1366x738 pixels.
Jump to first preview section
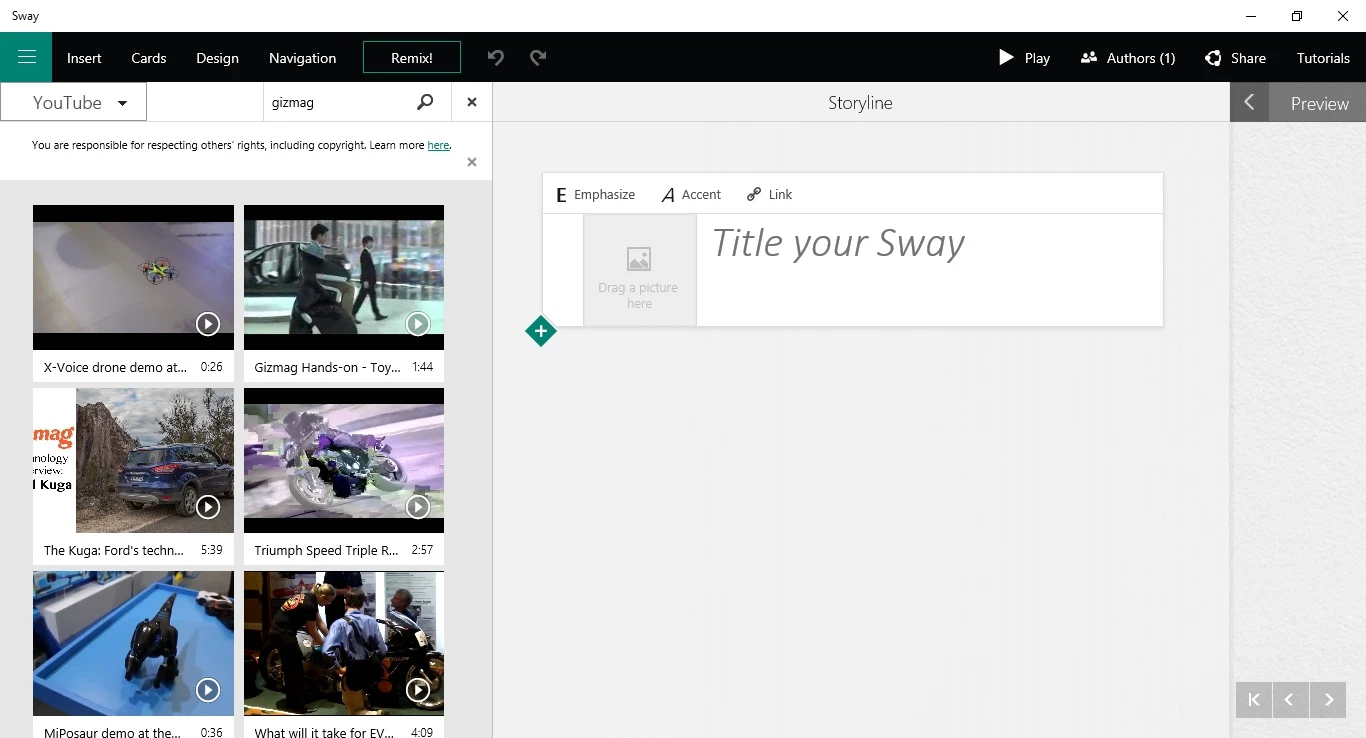(x=1254, y=700)
